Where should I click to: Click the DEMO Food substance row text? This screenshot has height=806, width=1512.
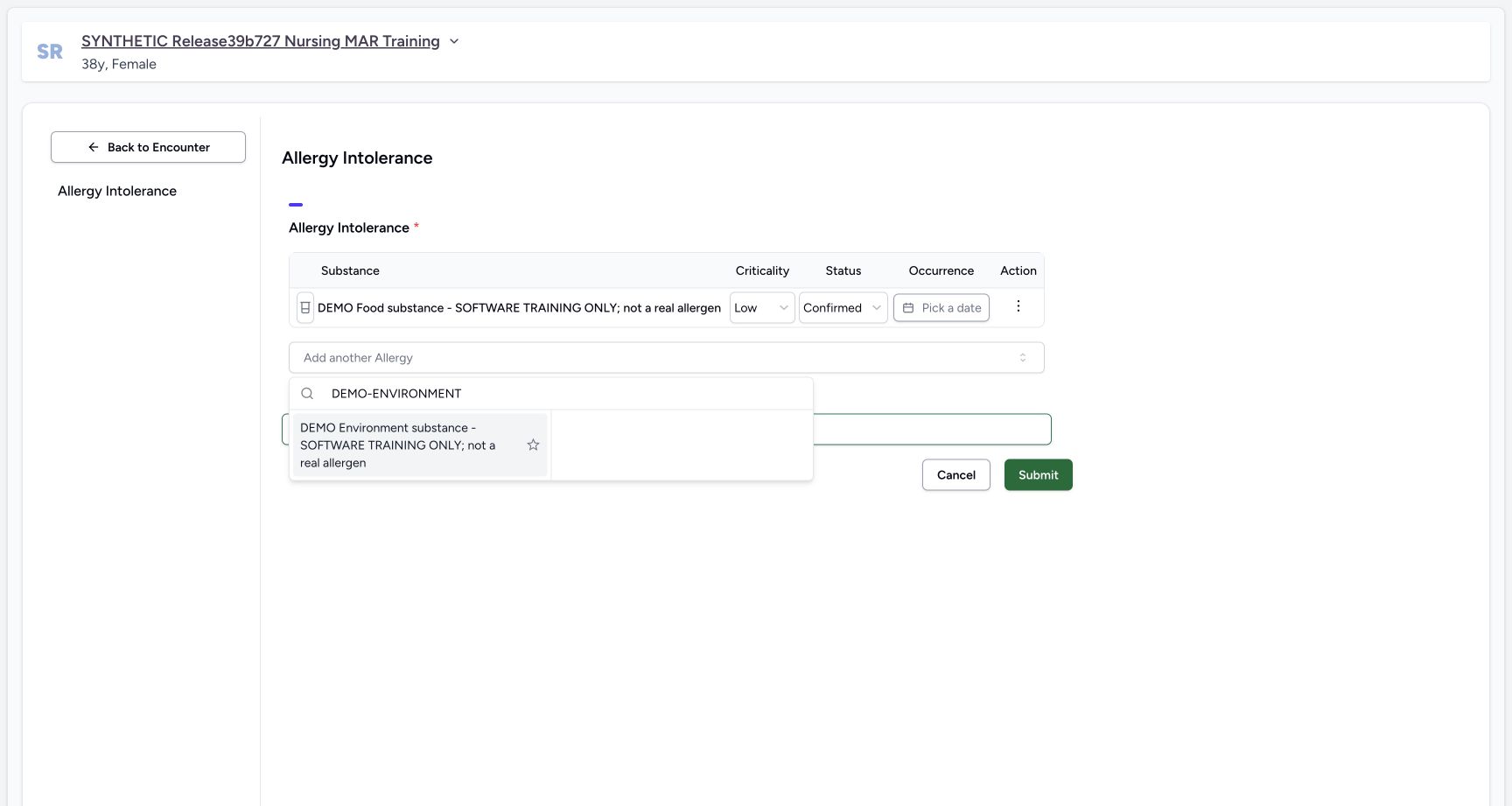click(x=519, y=308)
